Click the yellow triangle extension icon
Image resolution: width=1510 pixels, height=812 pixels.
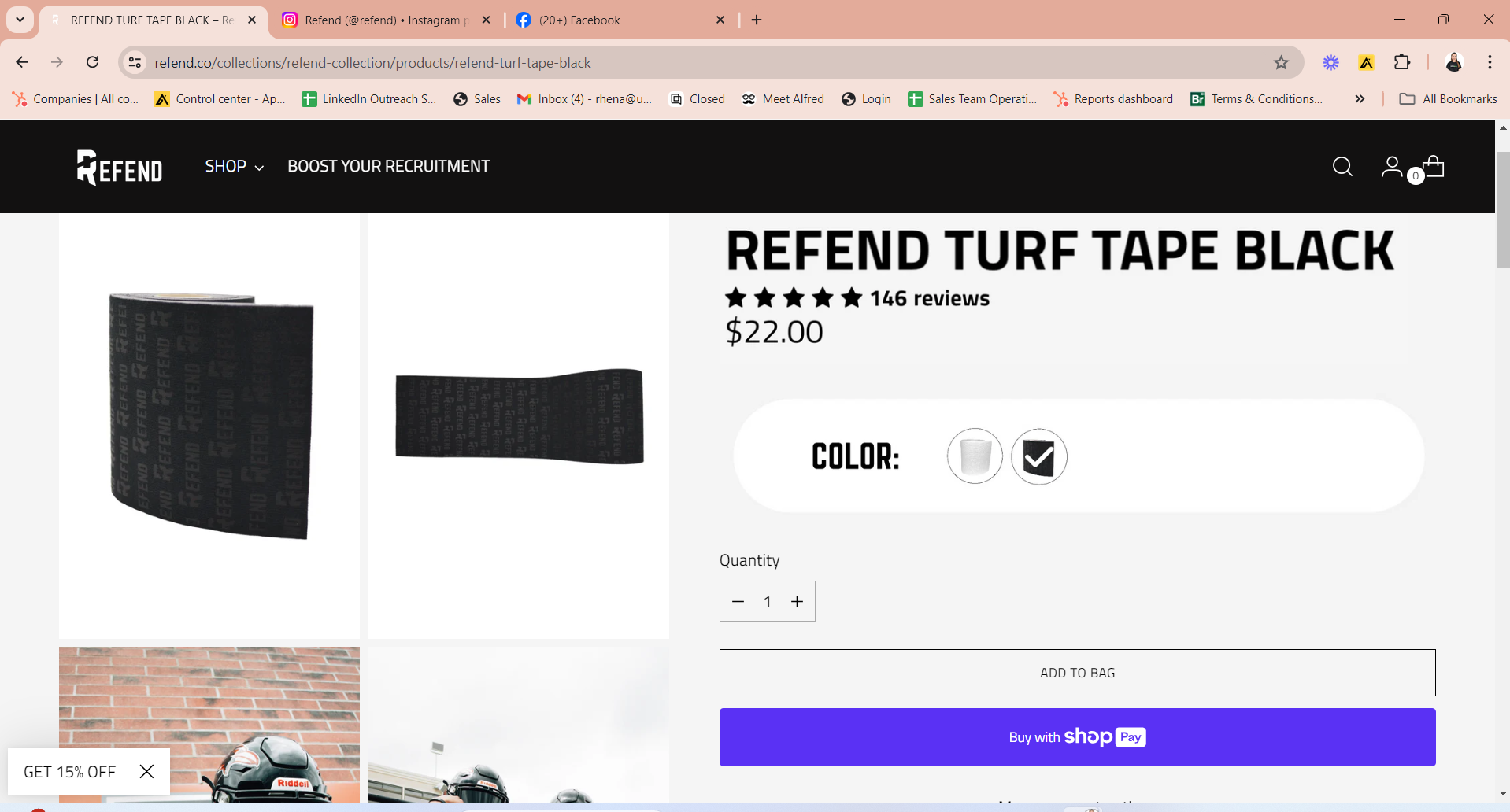click(1366, 62)
